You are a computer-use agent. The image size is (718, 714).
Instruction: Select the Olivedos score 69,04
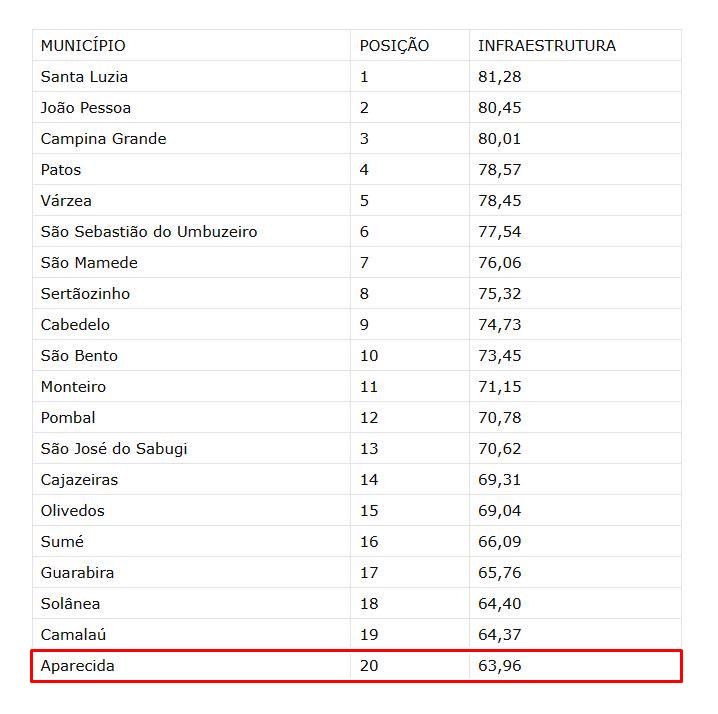[499, 511]
